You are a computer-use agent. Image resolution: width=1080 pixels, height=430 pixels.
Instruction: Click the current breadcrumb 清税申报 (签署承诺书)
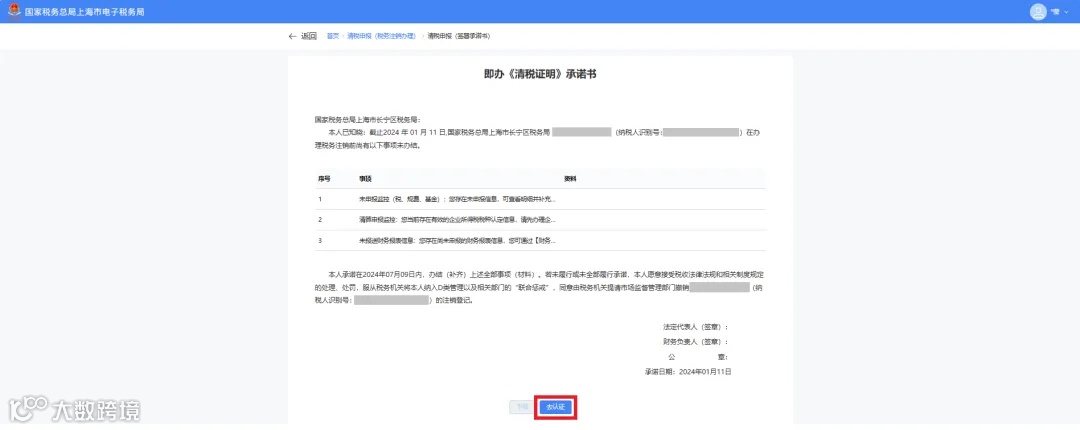click(459, 36)
